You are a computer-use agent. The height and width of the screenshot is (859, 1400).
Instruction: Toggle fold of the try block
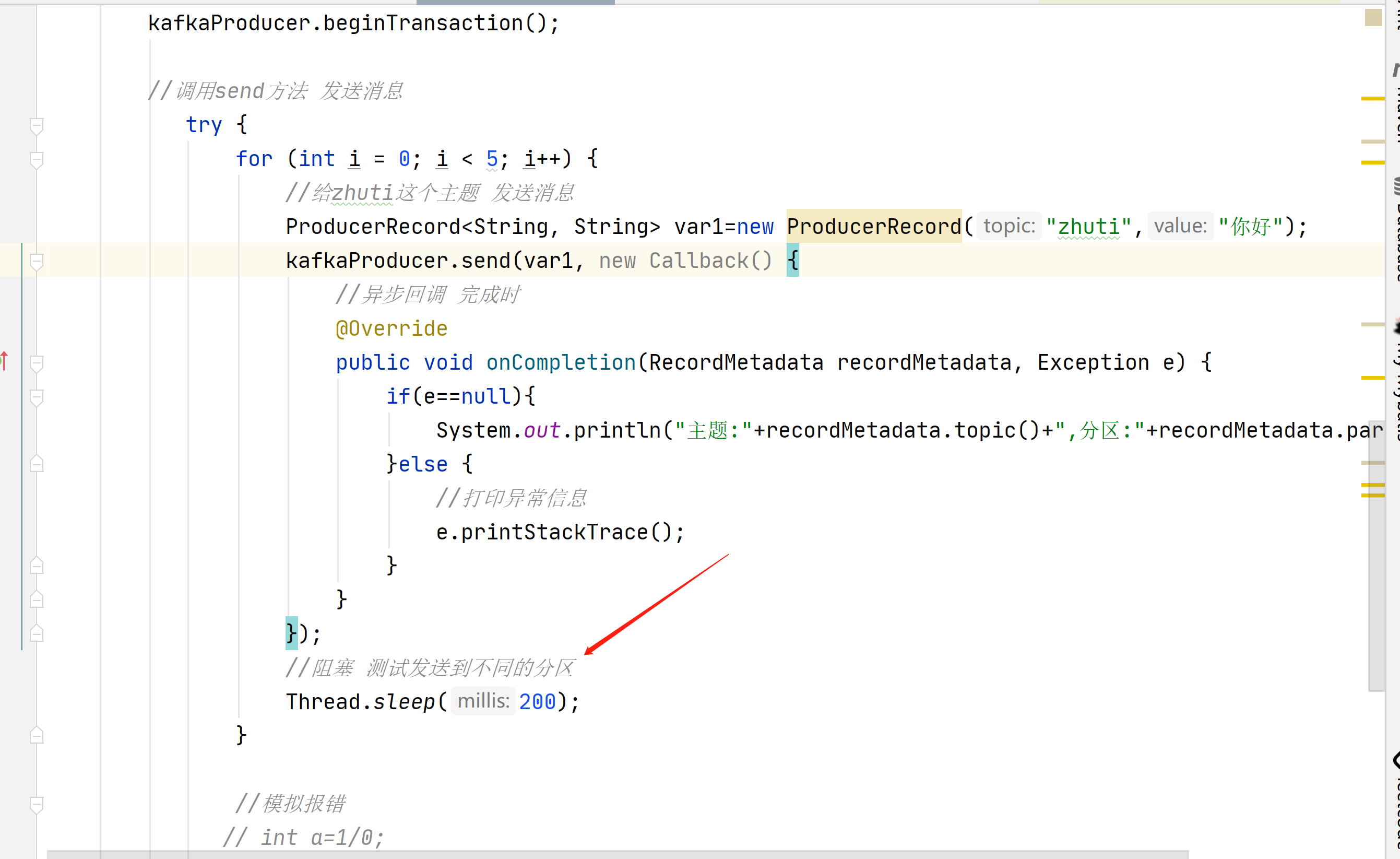(37, 126)
